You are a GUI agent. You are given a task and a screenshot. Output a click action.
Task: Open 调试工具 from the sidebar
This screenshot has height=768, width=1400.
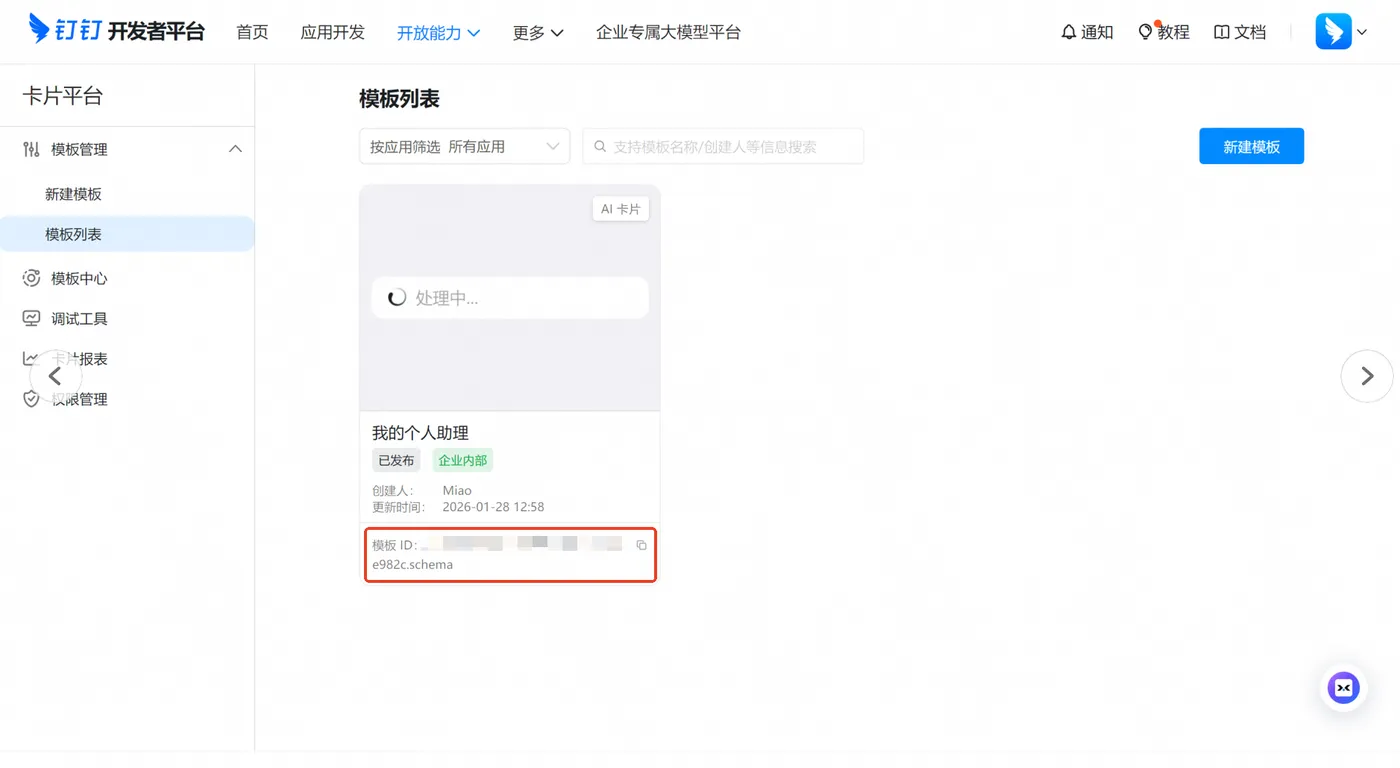tap(79, 319)
